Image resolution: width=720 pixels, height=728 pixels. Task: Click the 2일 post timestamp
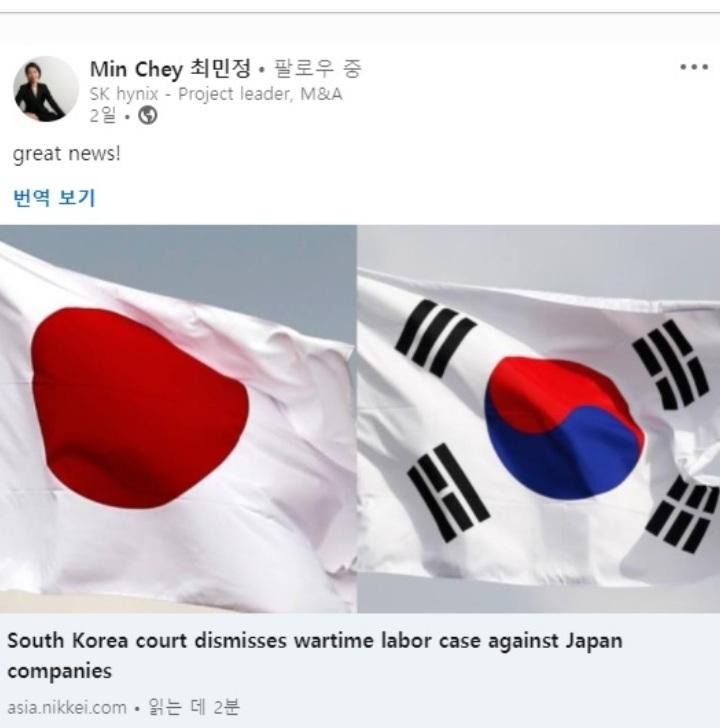[103, 115]
